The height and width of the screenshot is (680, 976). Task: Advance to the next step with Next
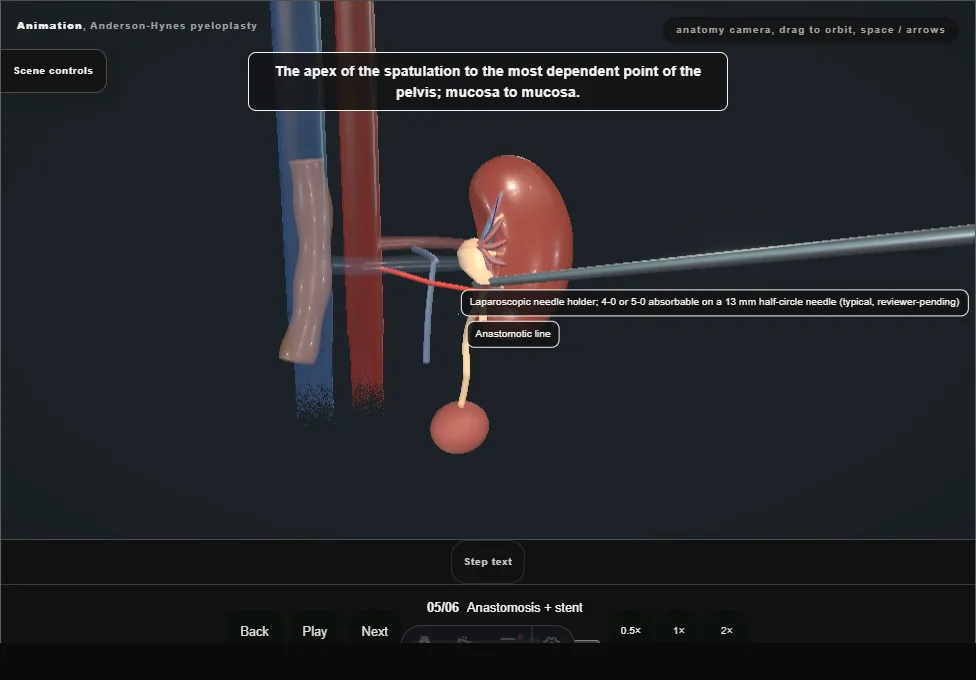[x=375, y=631]
